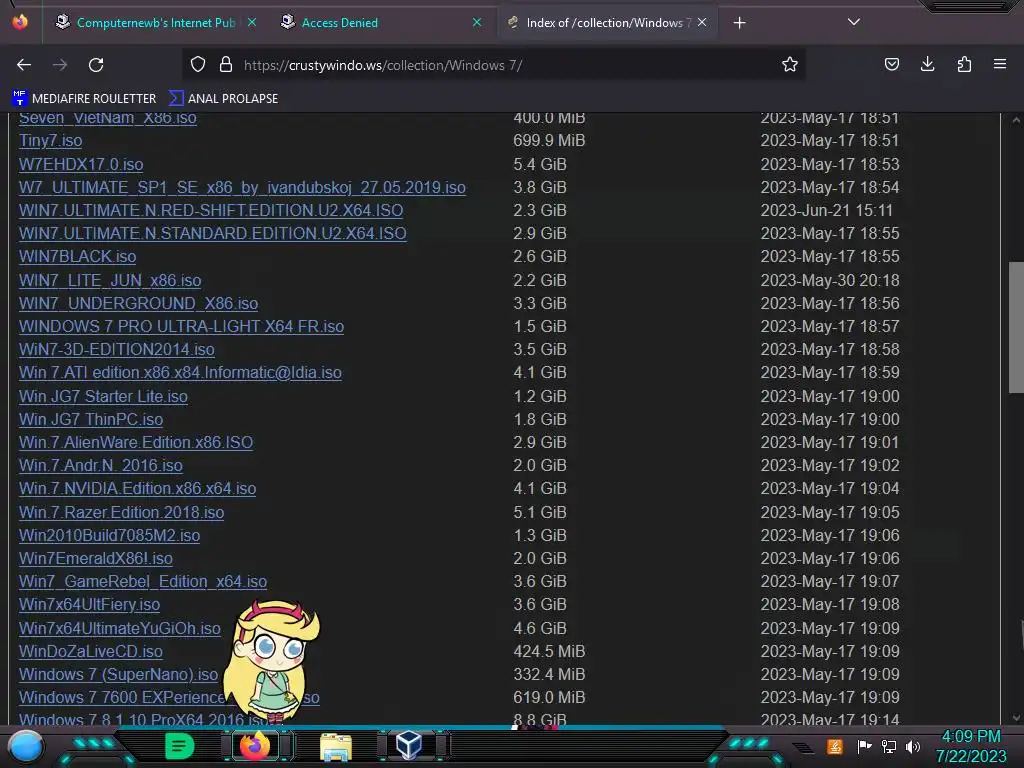Screen dimensions: 1024x768
Task: Open Win.7.AlienWare.Edition.x86.ISO
Action: pos(136,442)
